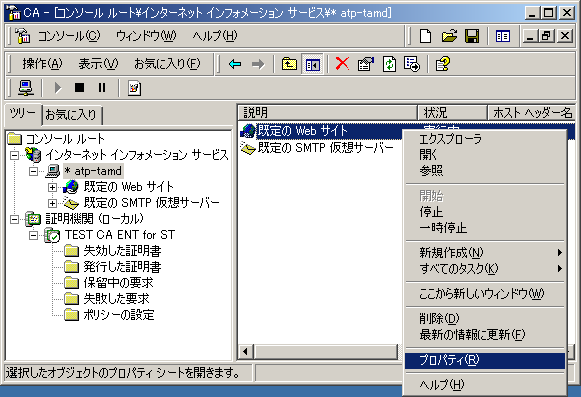Click the green refresh toolbar icon
The width and height of the screenshot is (581, 397).
click(389, 64)
